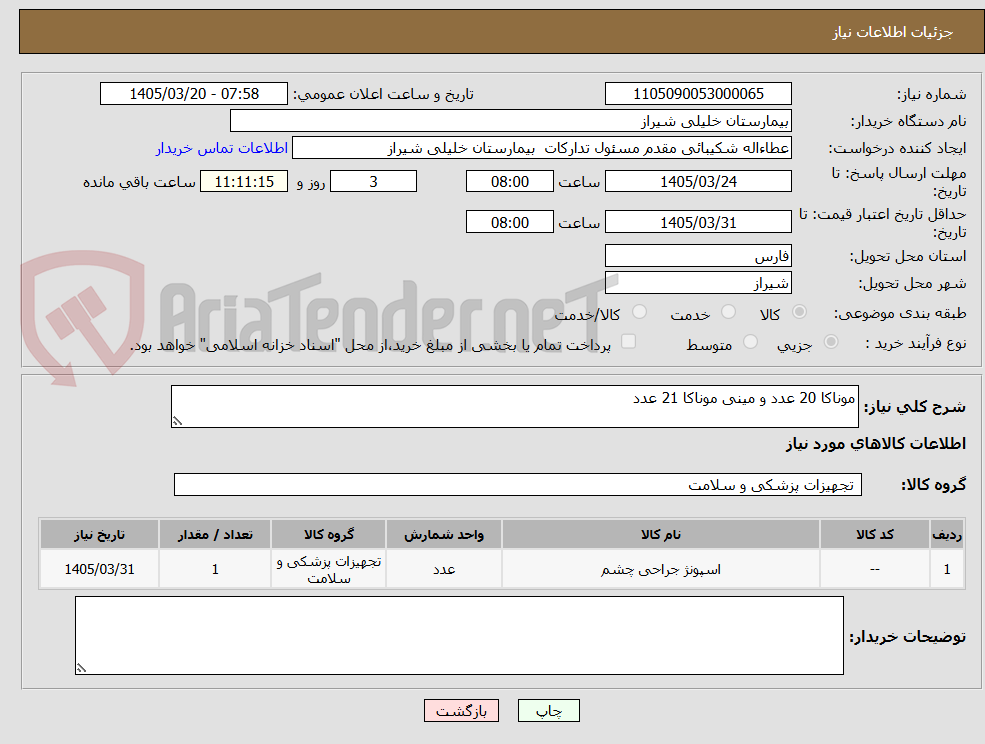Choose the جزیی purchase type radio

(830, 342)
